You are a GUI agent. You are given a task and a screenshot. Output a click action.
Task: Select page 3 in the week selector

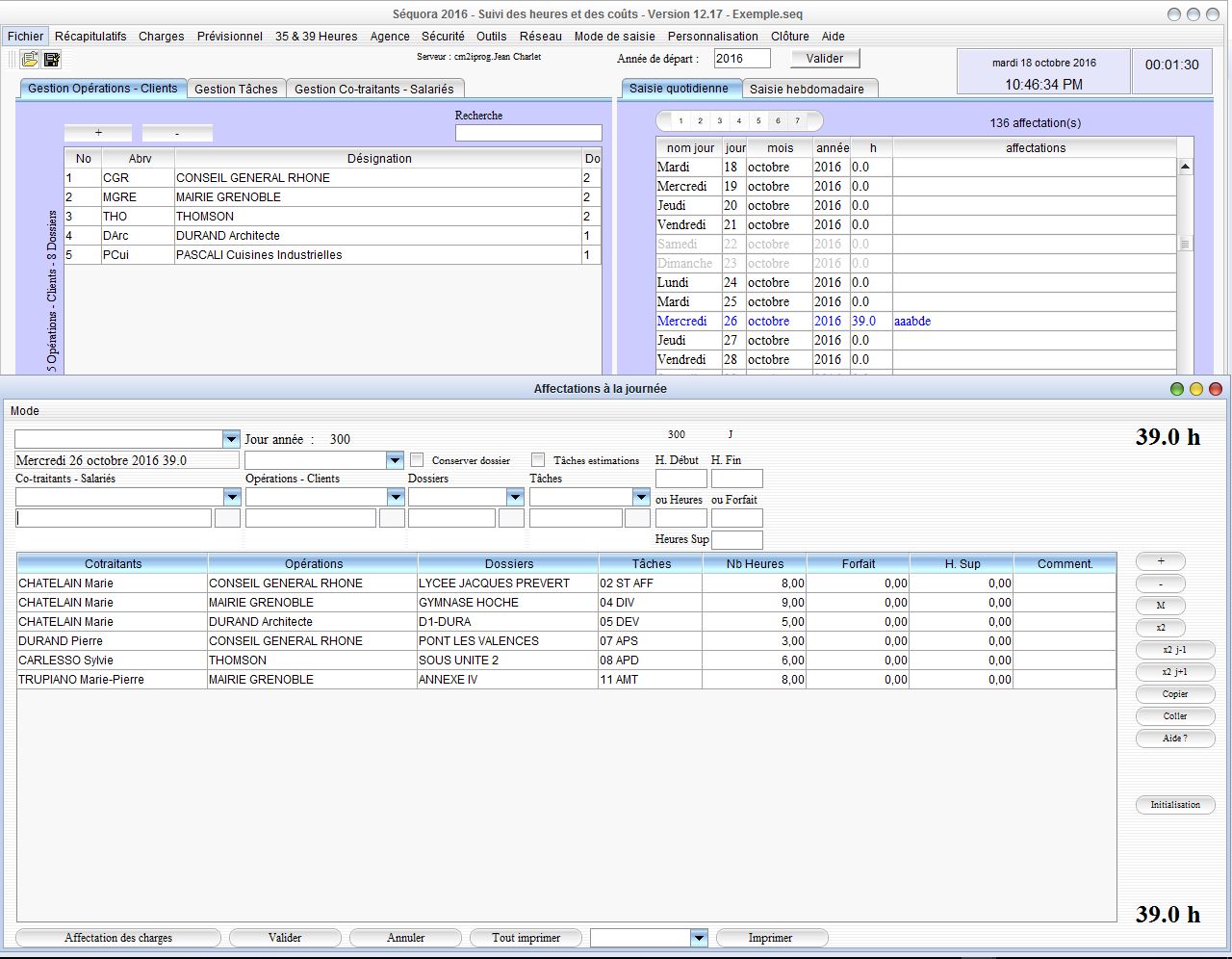[x=719, y=121]
